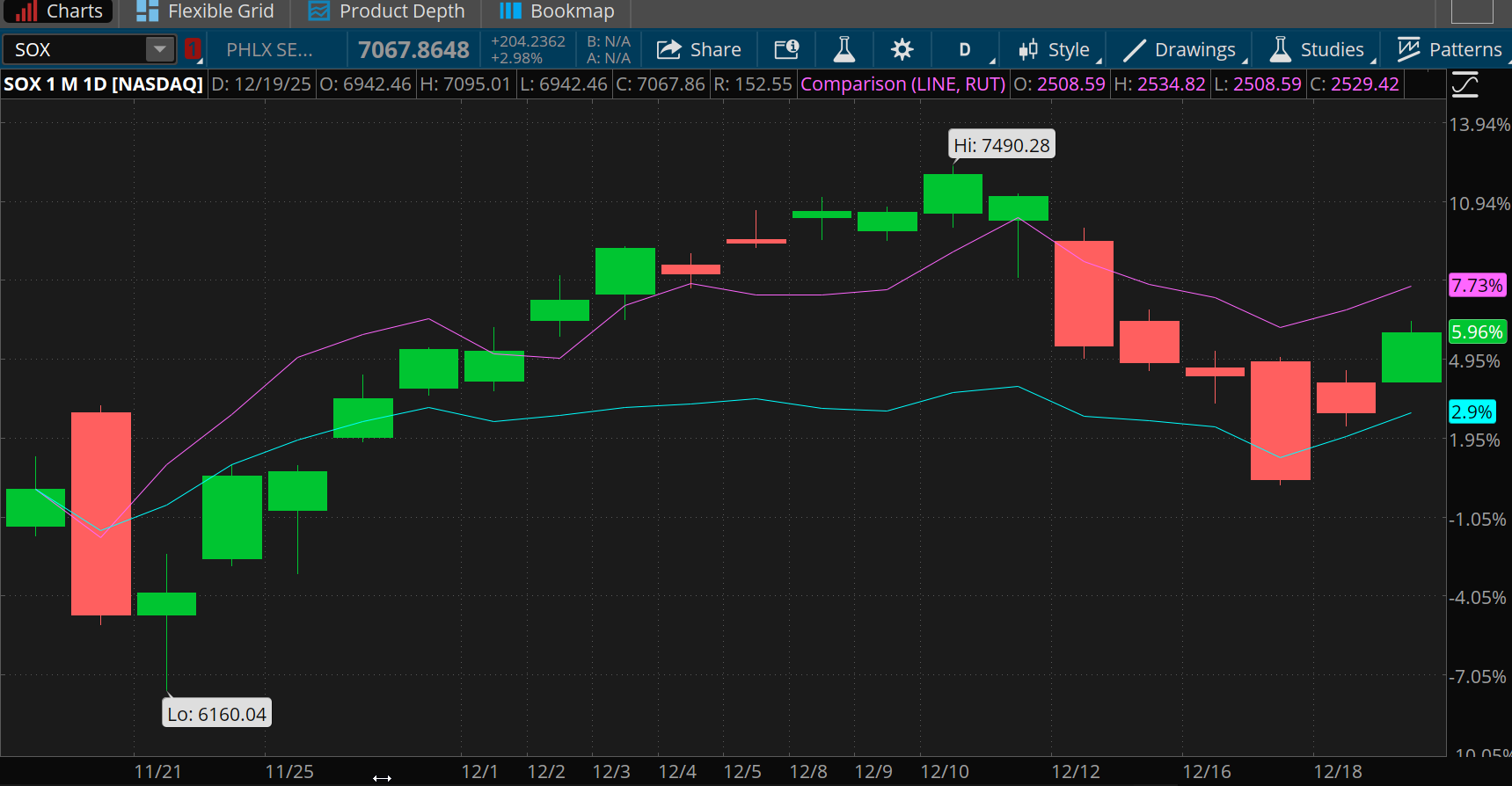Open the Style menu
The height and width of the screenshot is (786, 1512).
(1054, 49)
